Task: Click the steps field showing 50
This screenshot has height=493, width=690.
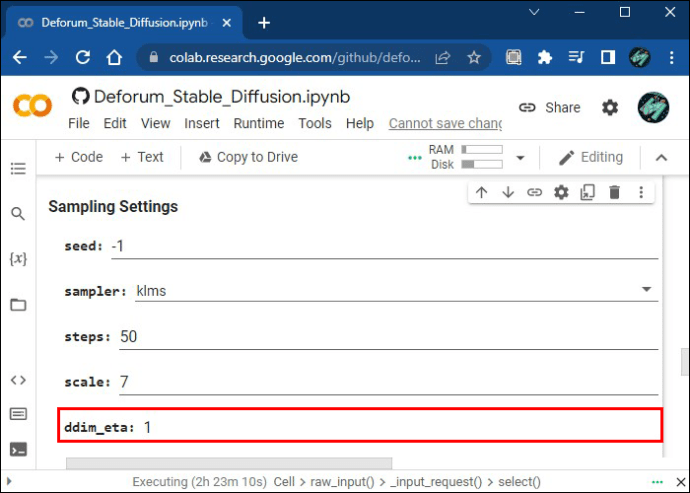Action: click(389, 337)
